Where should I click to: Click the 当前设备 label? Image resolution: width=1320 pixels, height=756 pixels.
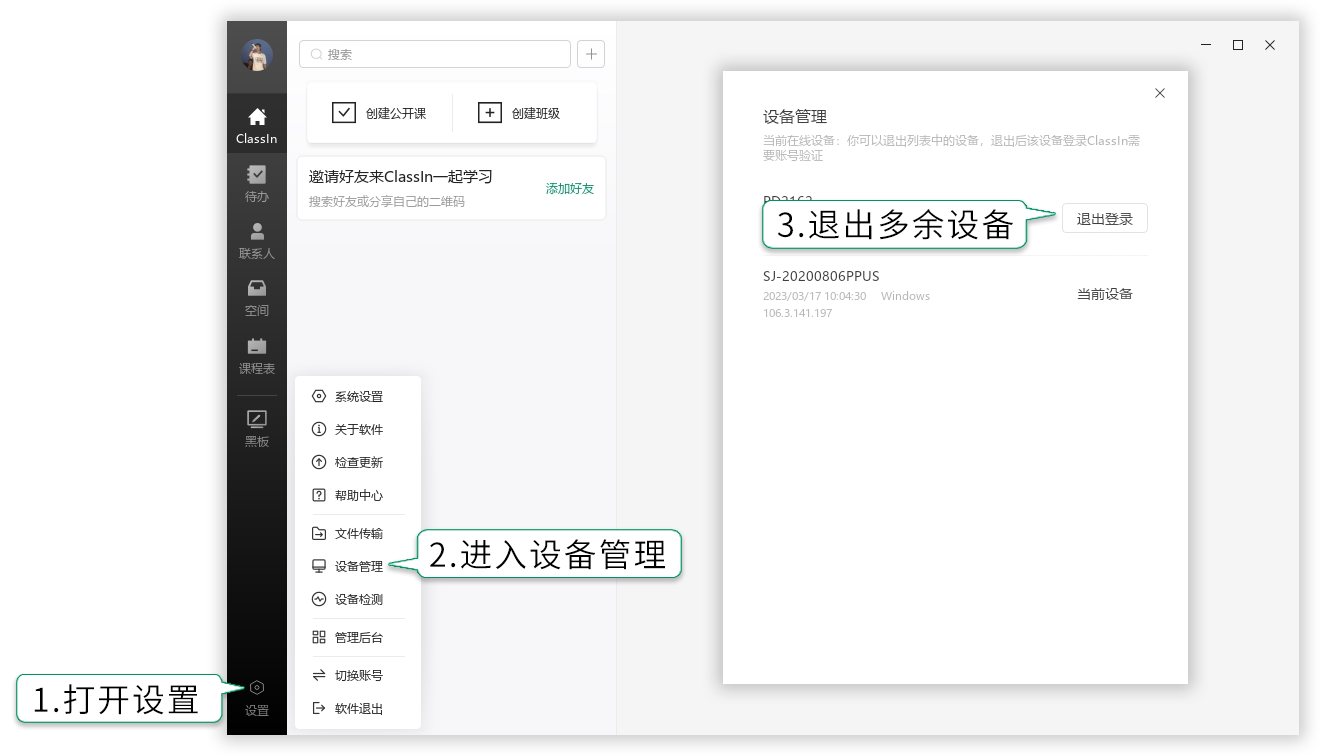click(x=1105, y=294)
